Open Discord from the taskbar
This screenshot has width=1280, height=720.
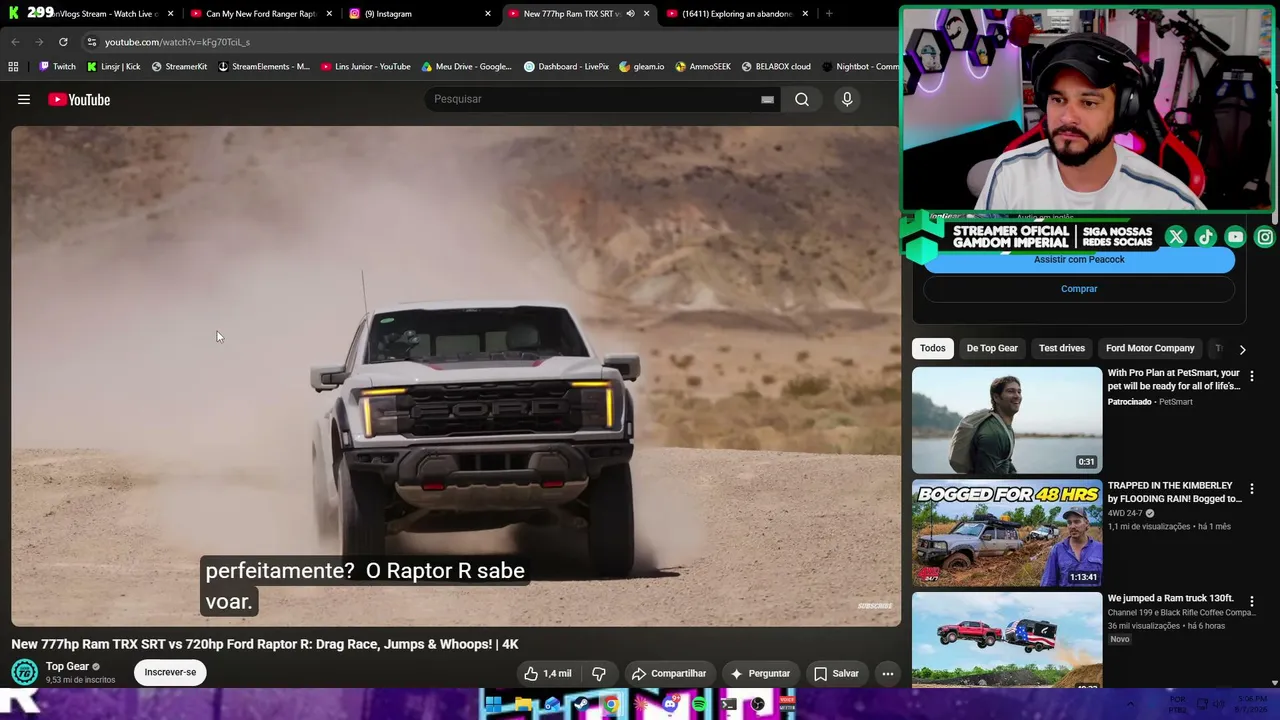tap(670, 704)
